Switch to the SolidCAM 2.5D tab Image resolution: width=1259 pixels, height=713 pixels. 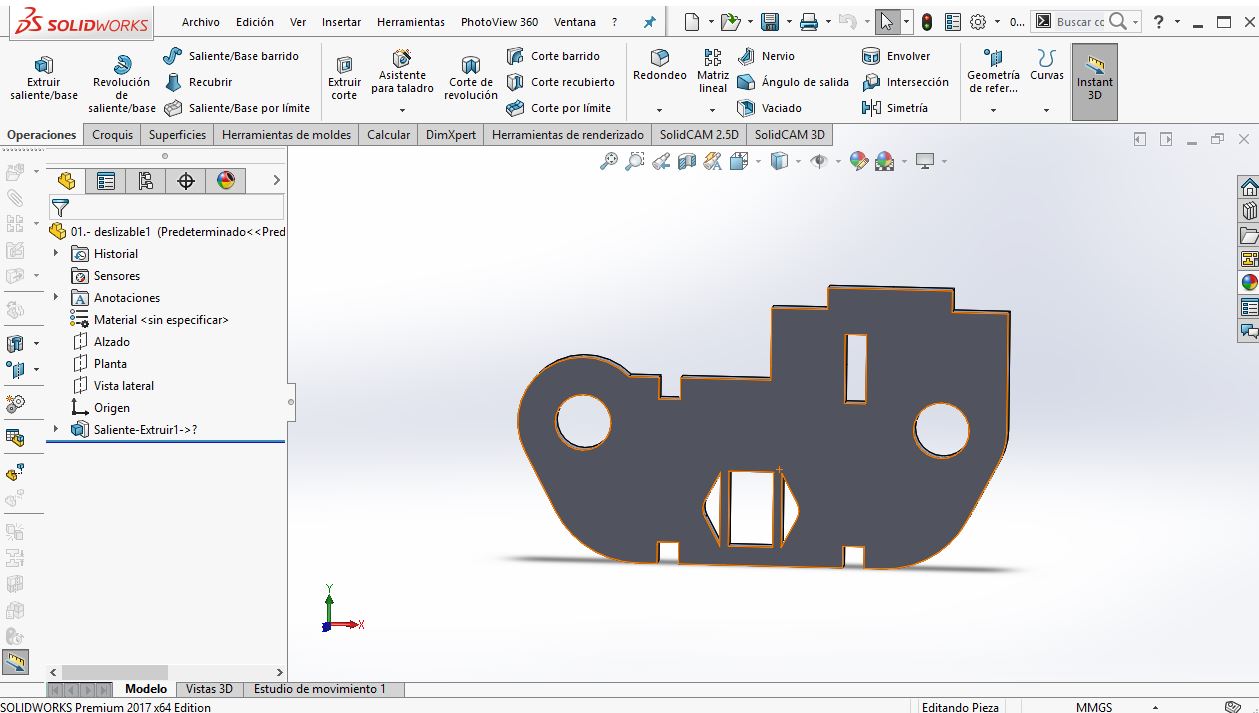(x=699, y=135)
